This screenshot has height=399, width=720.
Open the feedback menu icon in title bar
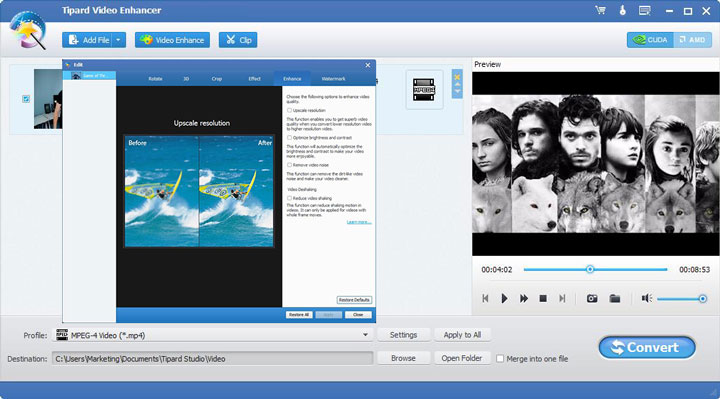click(x=645, y=10)
